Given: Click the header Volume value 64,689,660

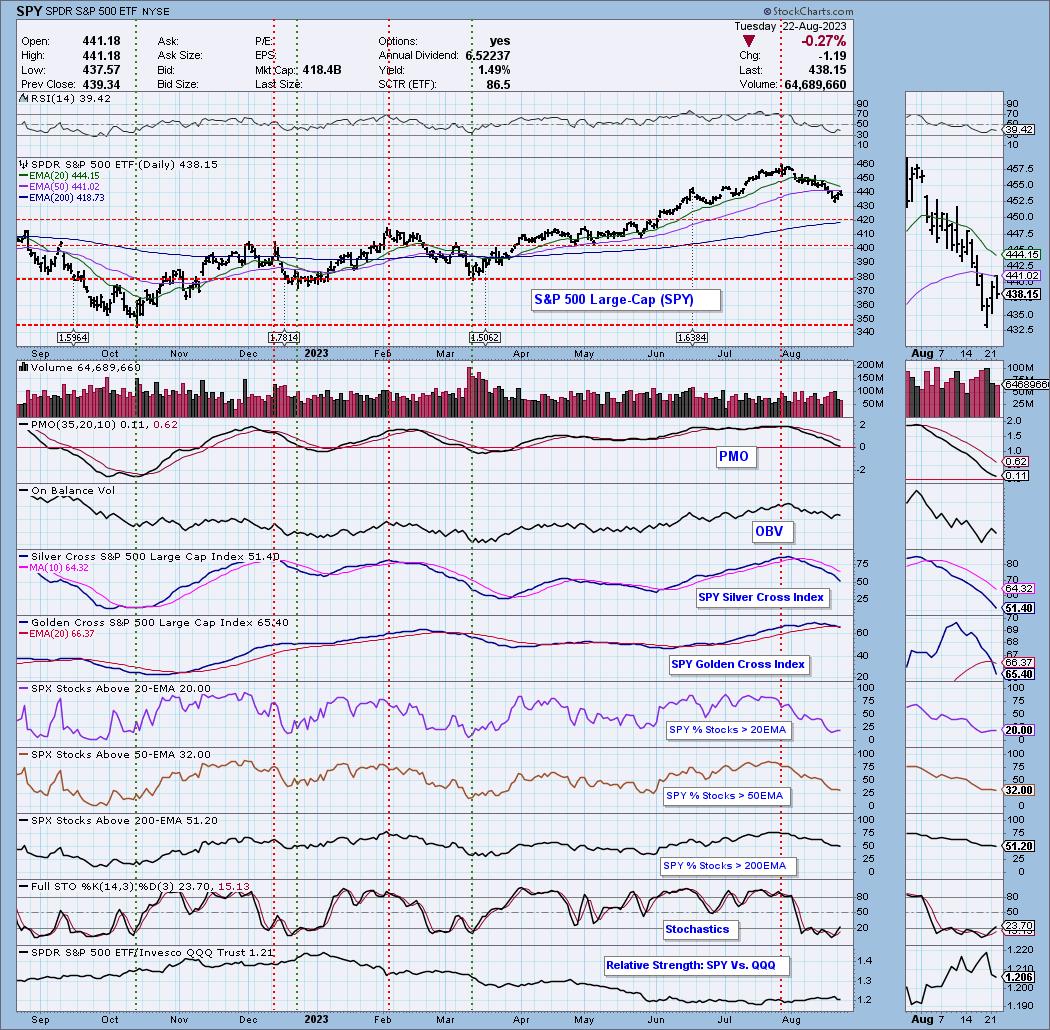Looking at the screenshot, I should tap(814, 84).
